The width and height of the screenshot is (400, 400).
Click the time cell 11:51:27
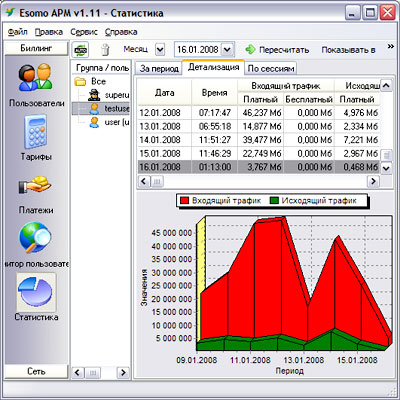[214, 140]
